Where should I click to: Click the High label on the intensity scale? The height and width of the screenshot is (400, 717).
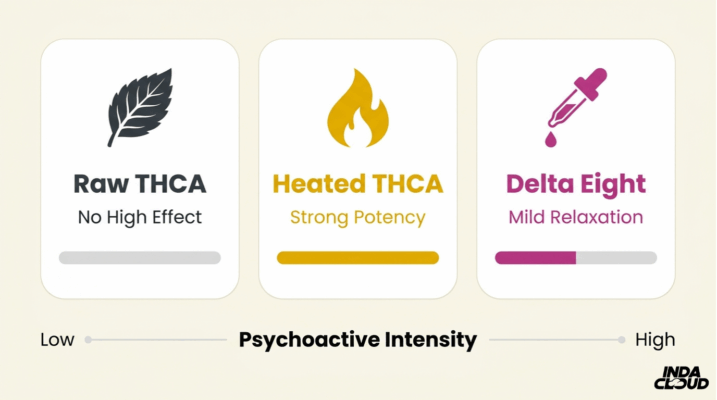tap(655, 340)
